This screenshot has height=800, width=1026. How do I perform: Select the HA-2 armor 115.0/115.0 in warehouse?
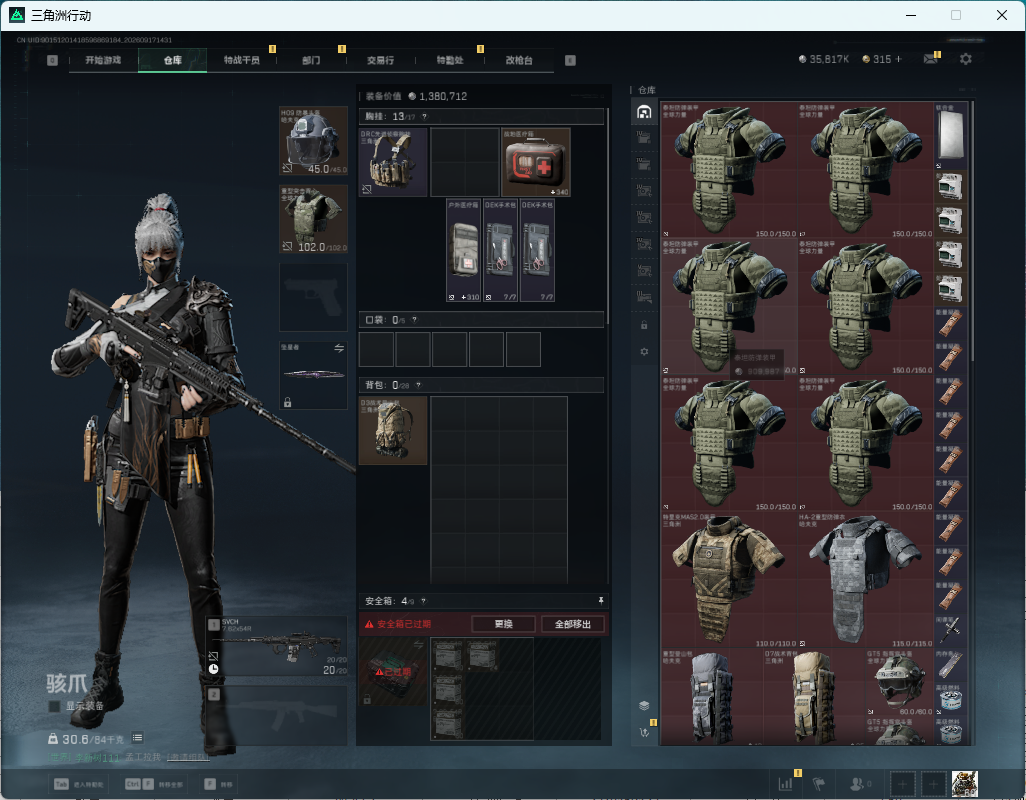[x=865, y=580]
